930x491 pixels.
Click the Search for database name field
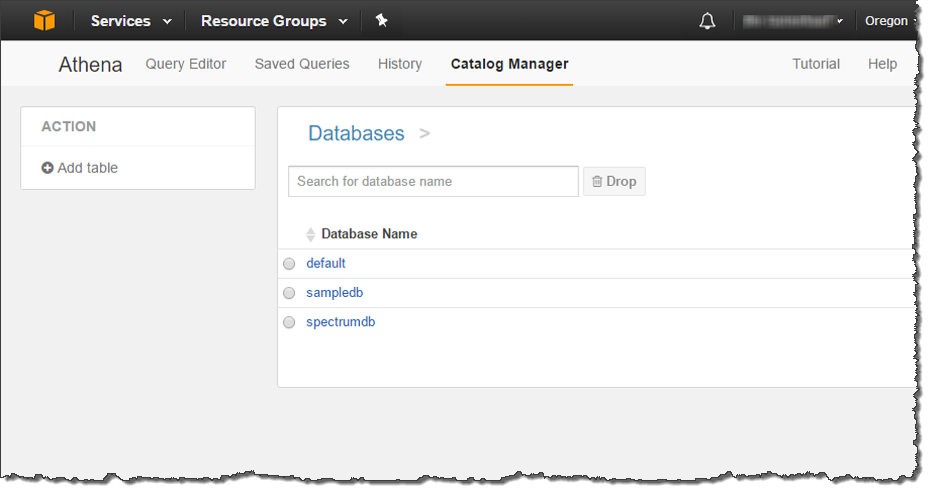point(433,181)
